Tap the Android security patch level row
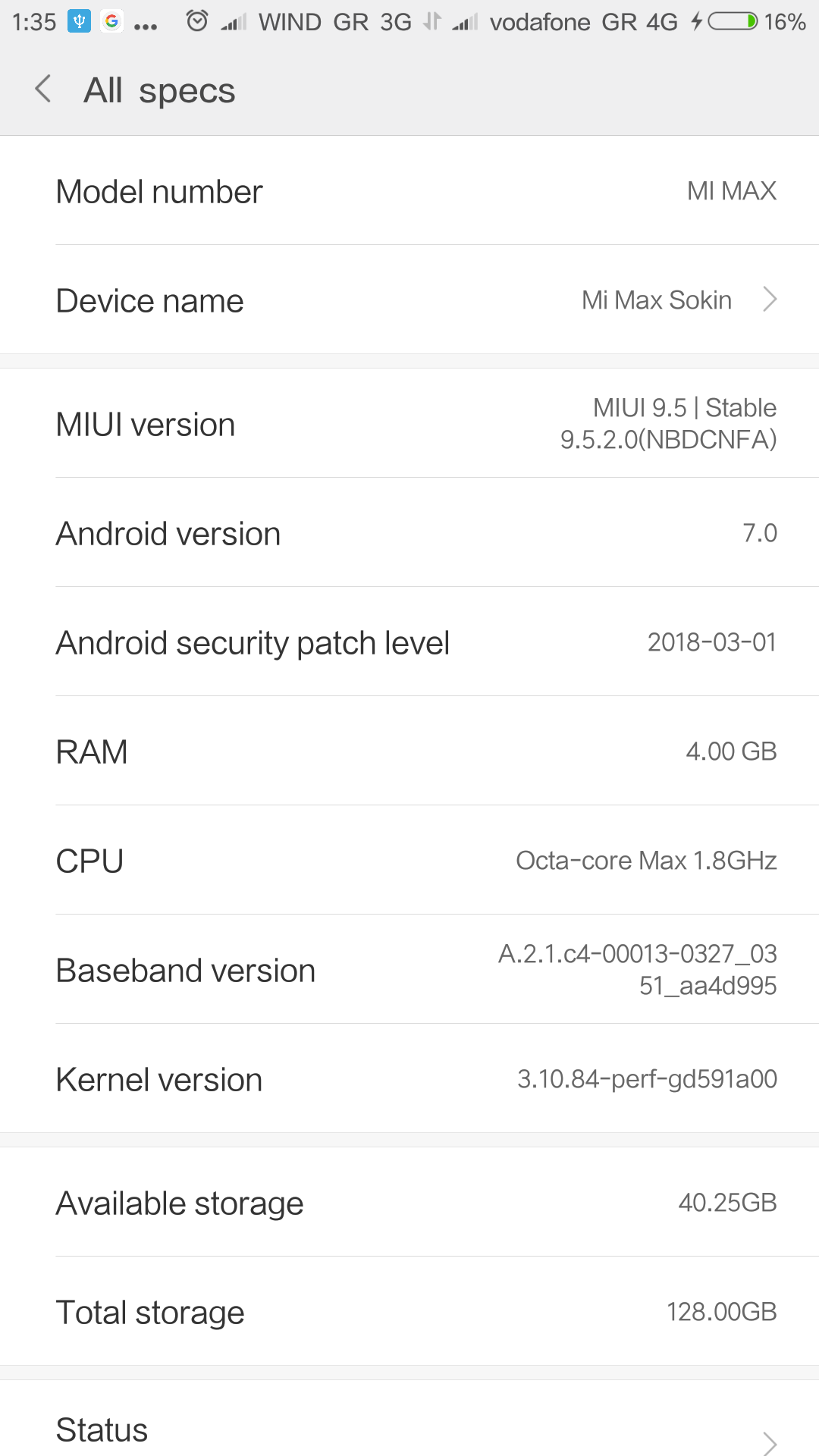The image size is (819, 1456). (409, 642)
